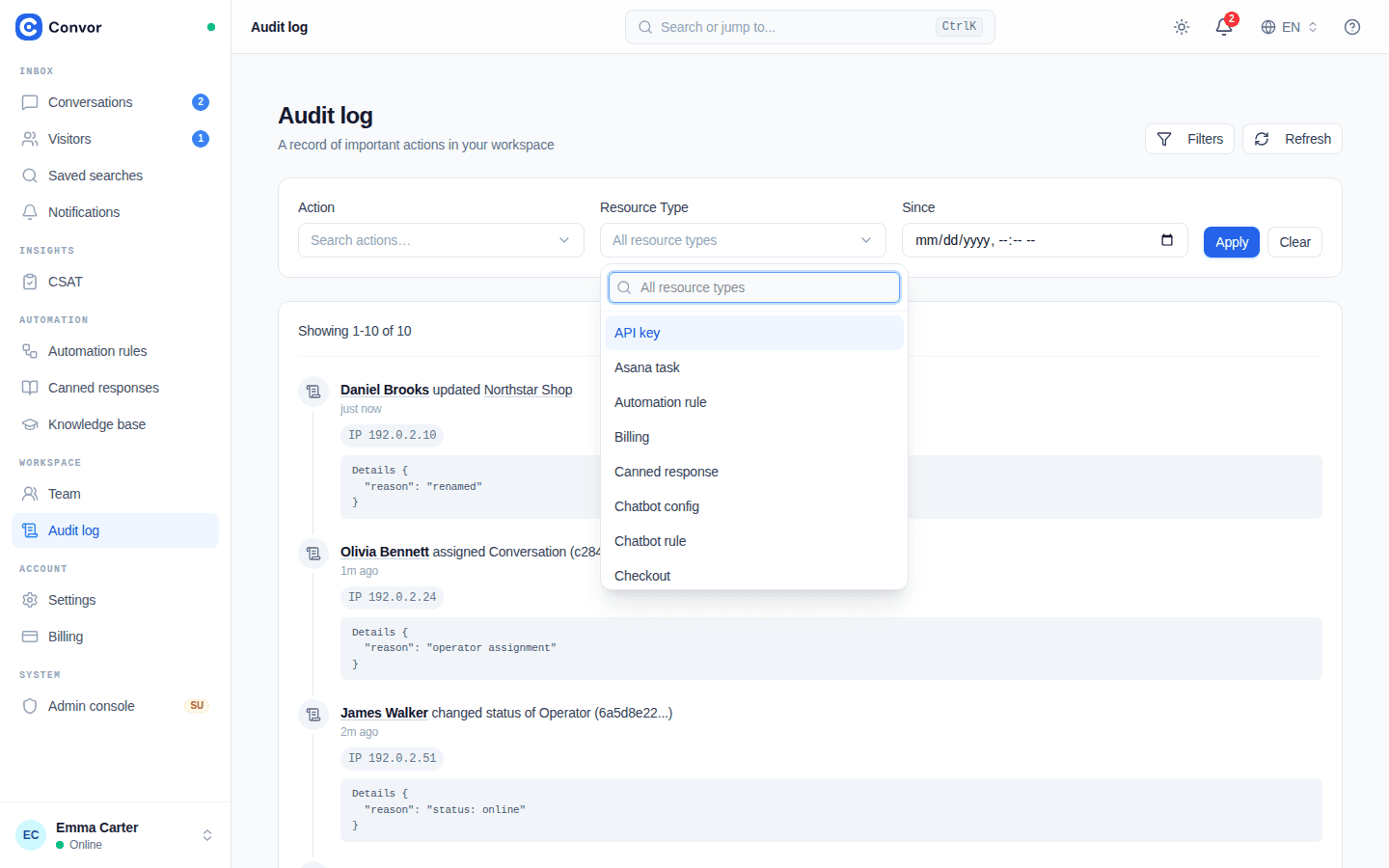Select Canned response option
Viewport: 1389px width, 868px height.
(754, 472)
